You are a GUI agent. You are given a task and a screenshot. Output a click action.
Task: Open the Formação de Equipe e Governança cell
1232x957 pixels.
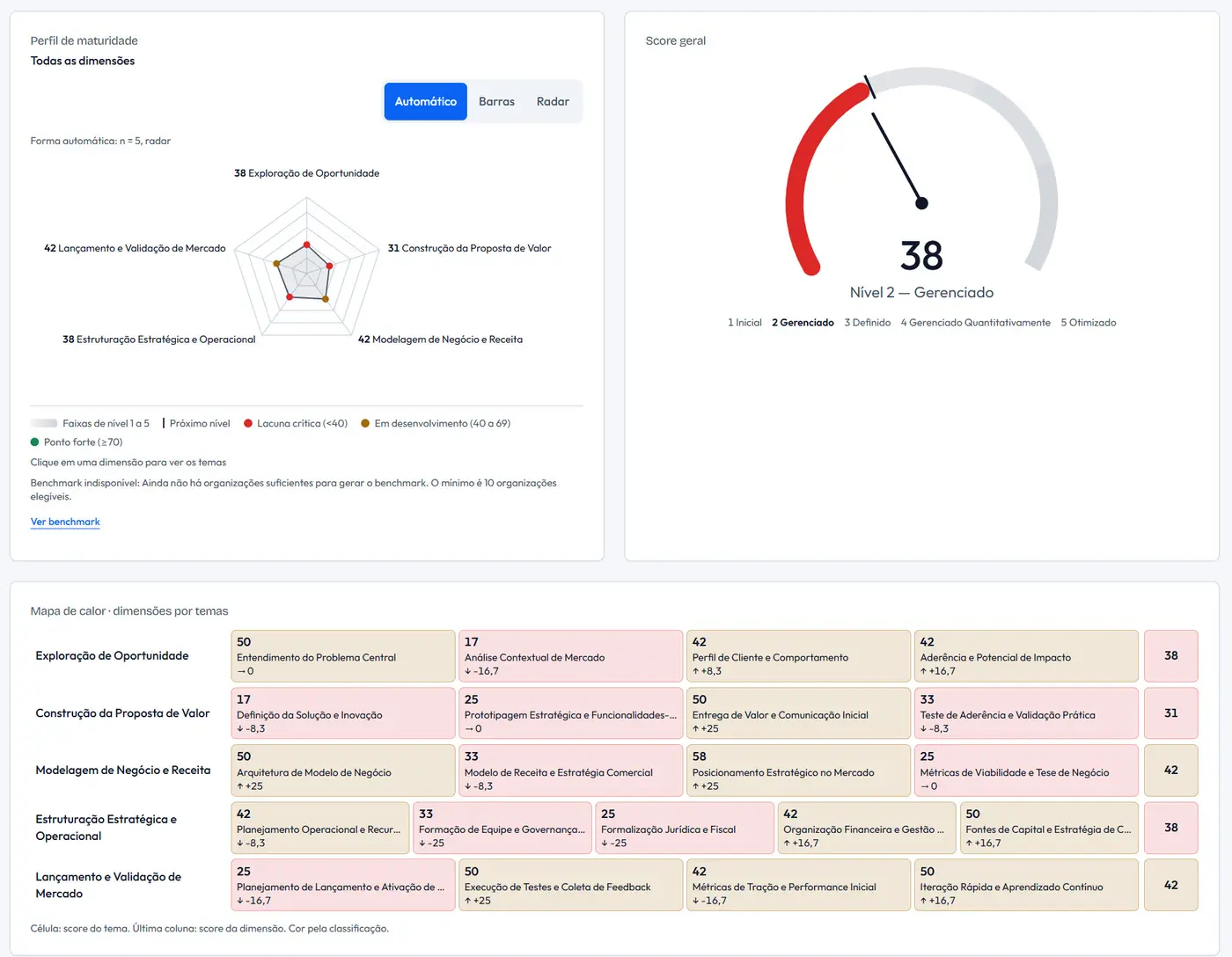tap(502, 828)
